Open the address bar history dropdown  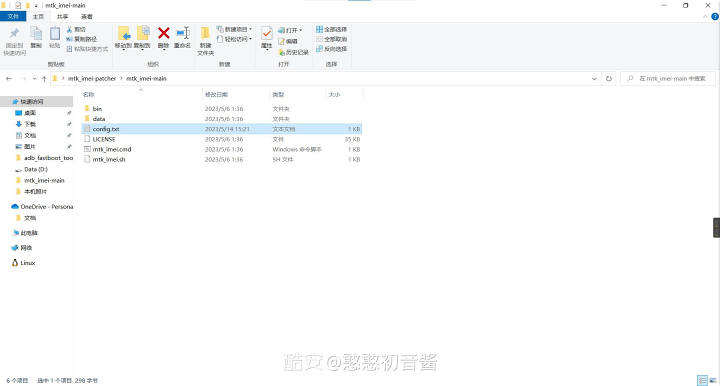click(594, 78)
